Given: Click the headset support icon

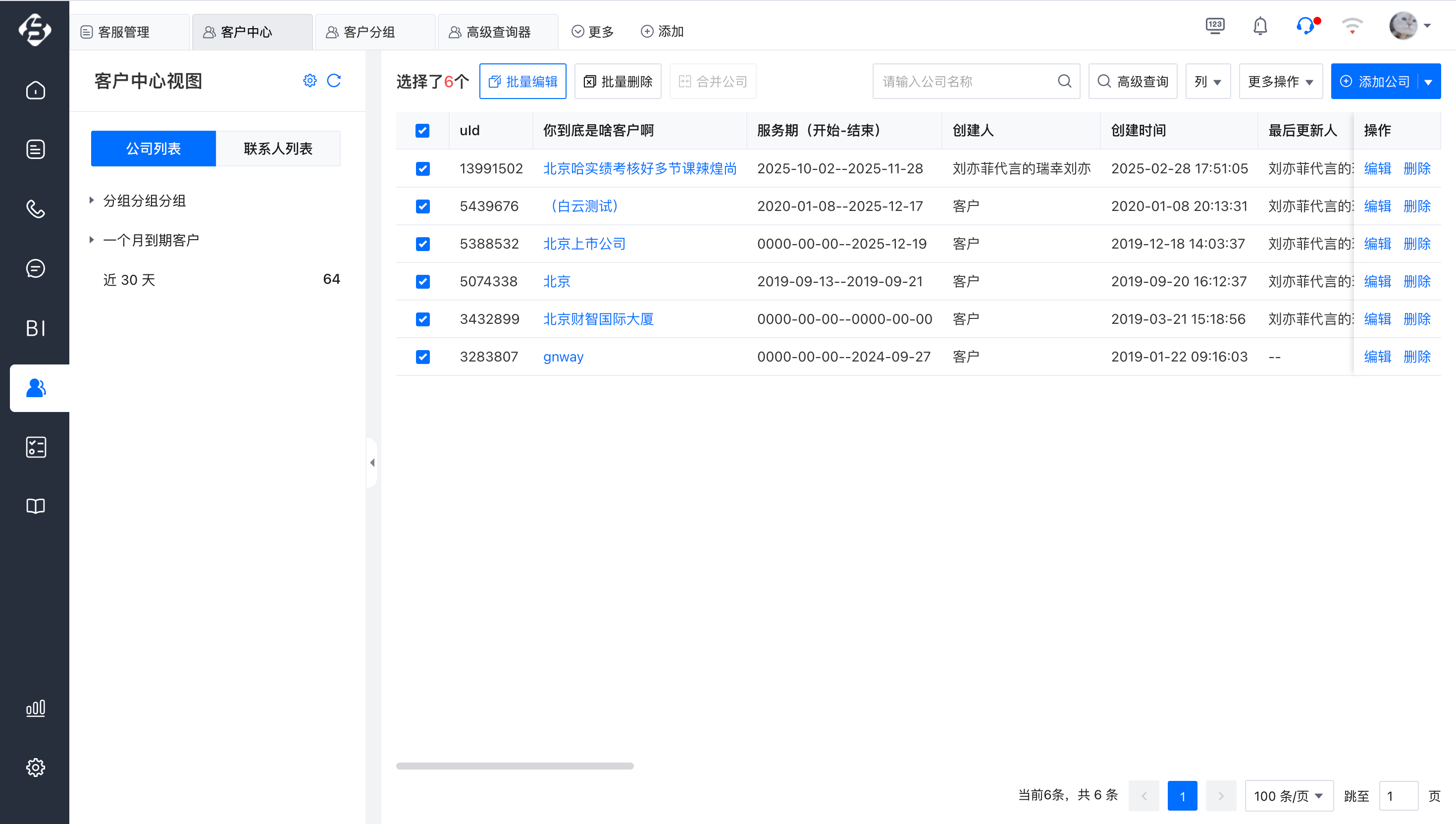Looking at the screenshot, I should click(x=1306, y=26).
